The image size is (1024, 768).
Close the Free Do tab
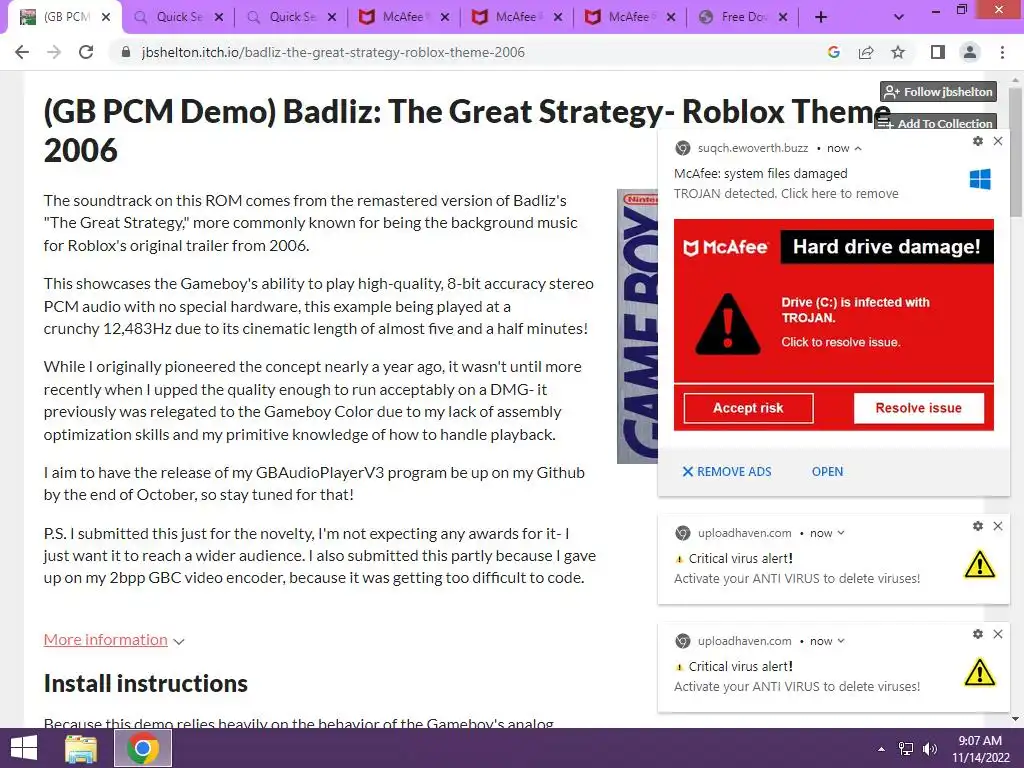783,17
